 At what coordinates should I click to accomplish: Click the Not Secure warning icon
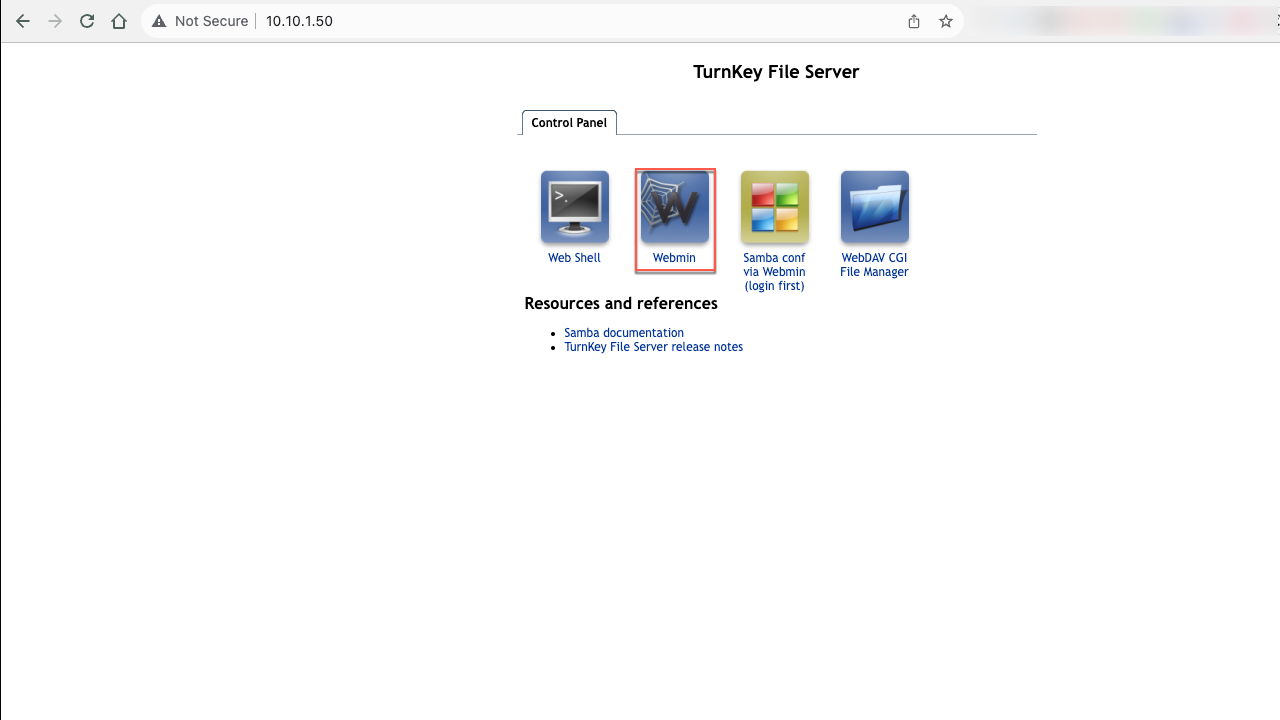pyautogui.click(x=160, y=20)
